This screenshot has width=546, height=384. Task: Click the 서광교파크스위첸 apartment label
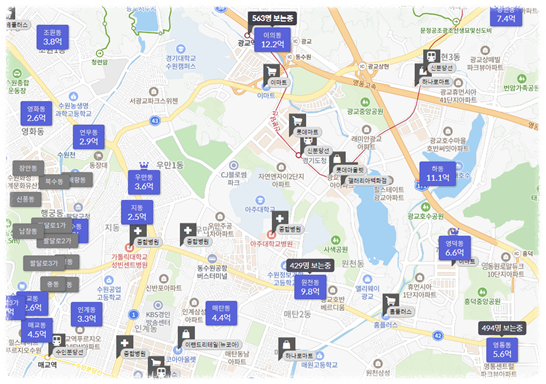[x=154, y=101]
